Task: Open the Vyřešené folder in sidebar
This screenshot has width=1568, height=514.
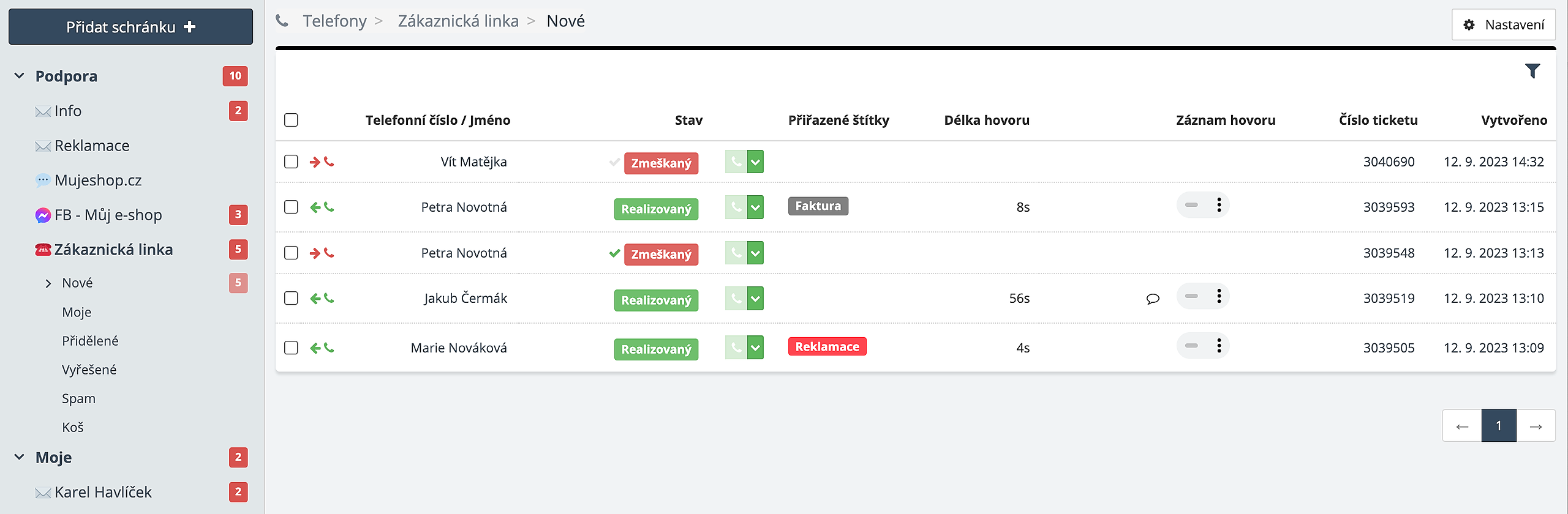Action: pos(89,370)
